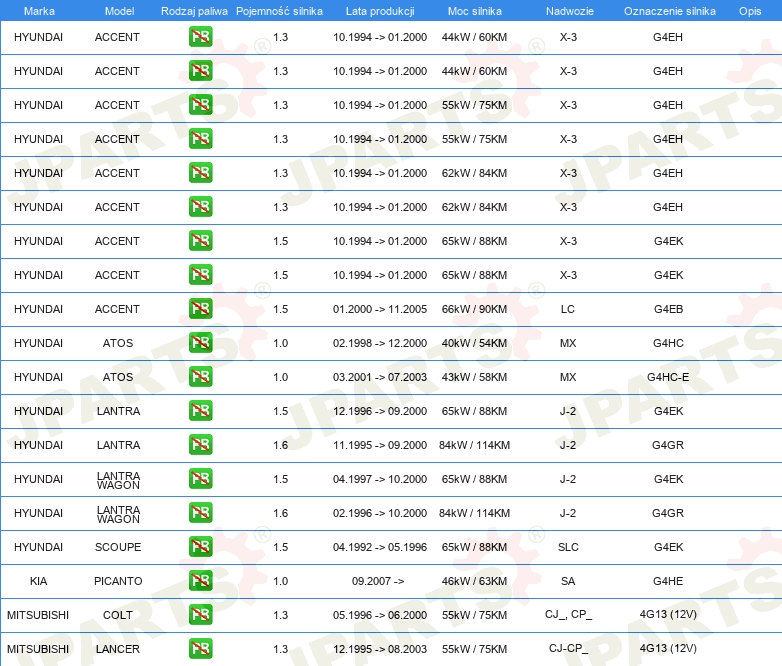
Task: Click the LANCER model cell
Action: pyautogui.click(x=118, y=649)
